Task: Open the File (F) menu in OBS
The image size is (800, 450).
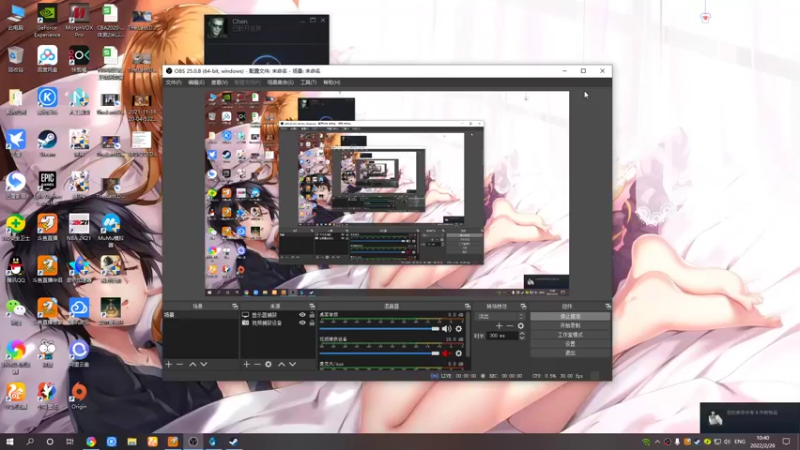Action: click(x=173, y=82)
